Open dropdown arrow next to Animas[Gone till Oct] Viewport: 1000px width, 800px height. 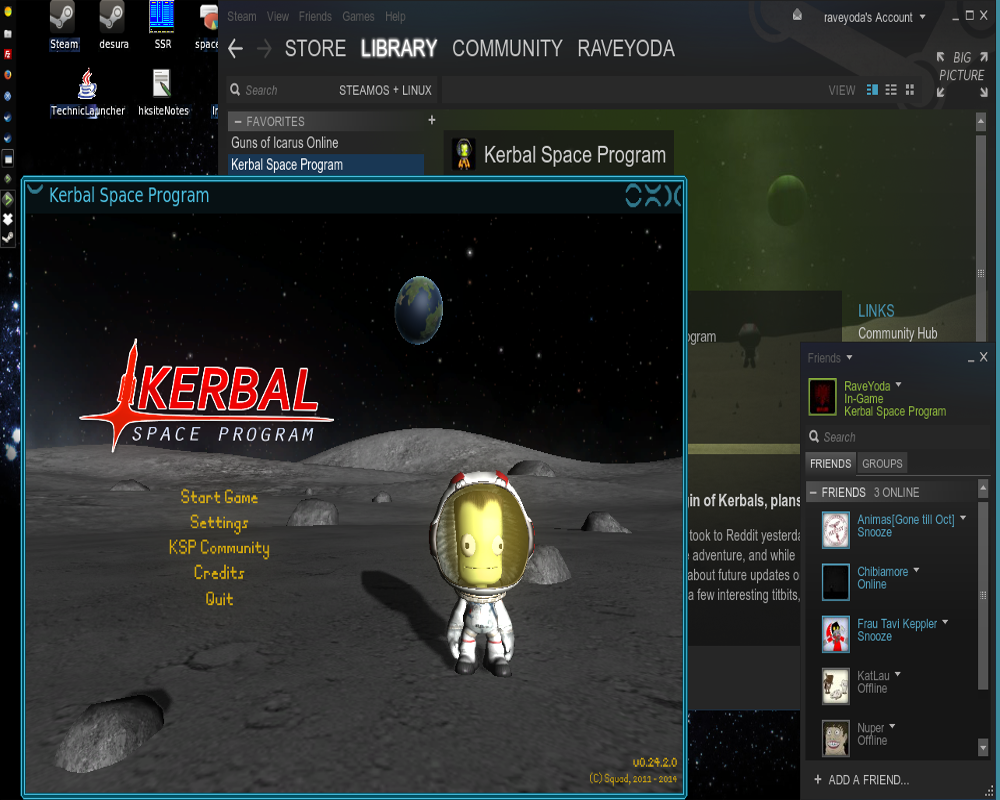[963, 518]
